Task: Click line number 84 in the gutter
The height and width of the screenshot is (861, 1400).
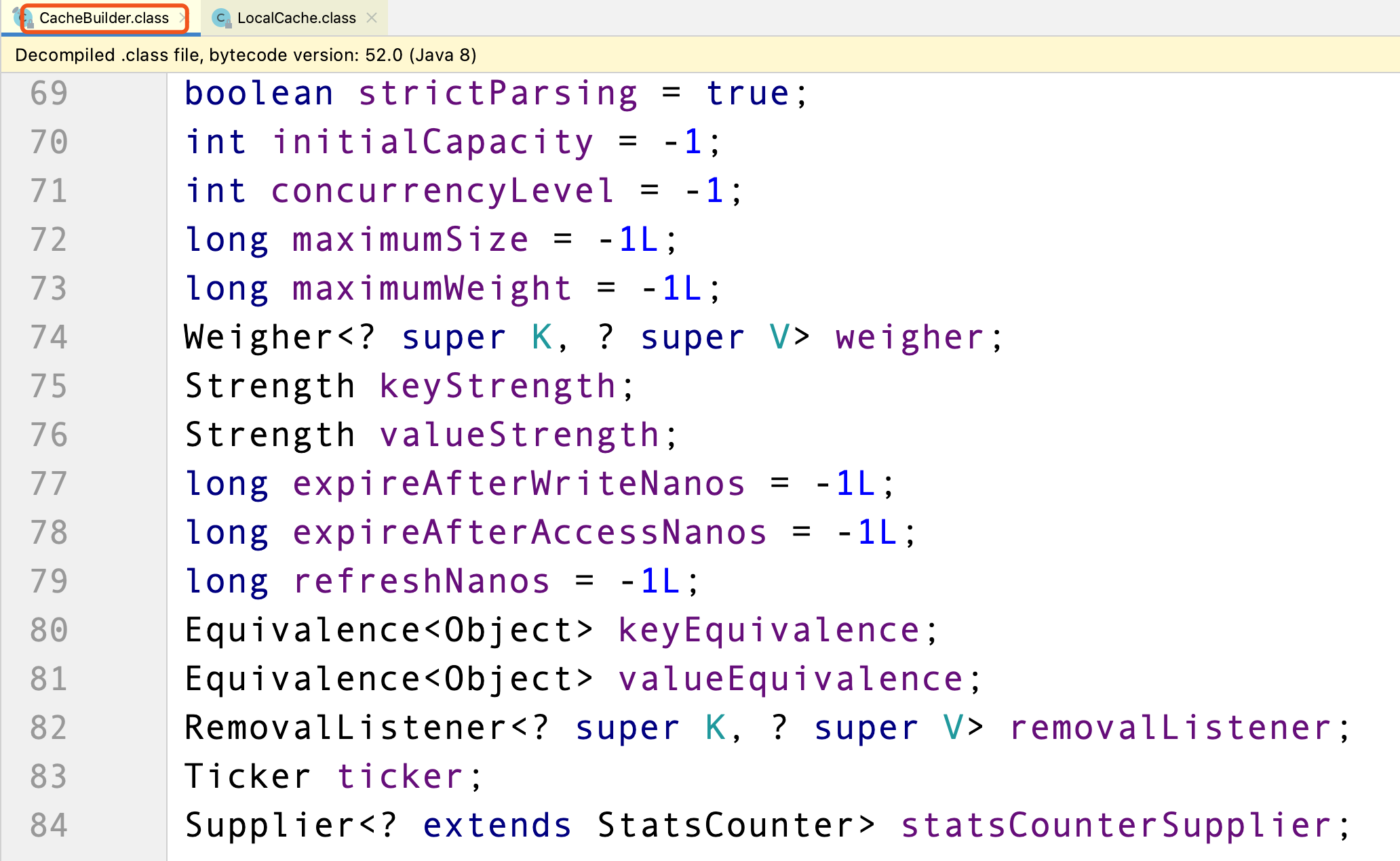Action: tap(49, 826)
